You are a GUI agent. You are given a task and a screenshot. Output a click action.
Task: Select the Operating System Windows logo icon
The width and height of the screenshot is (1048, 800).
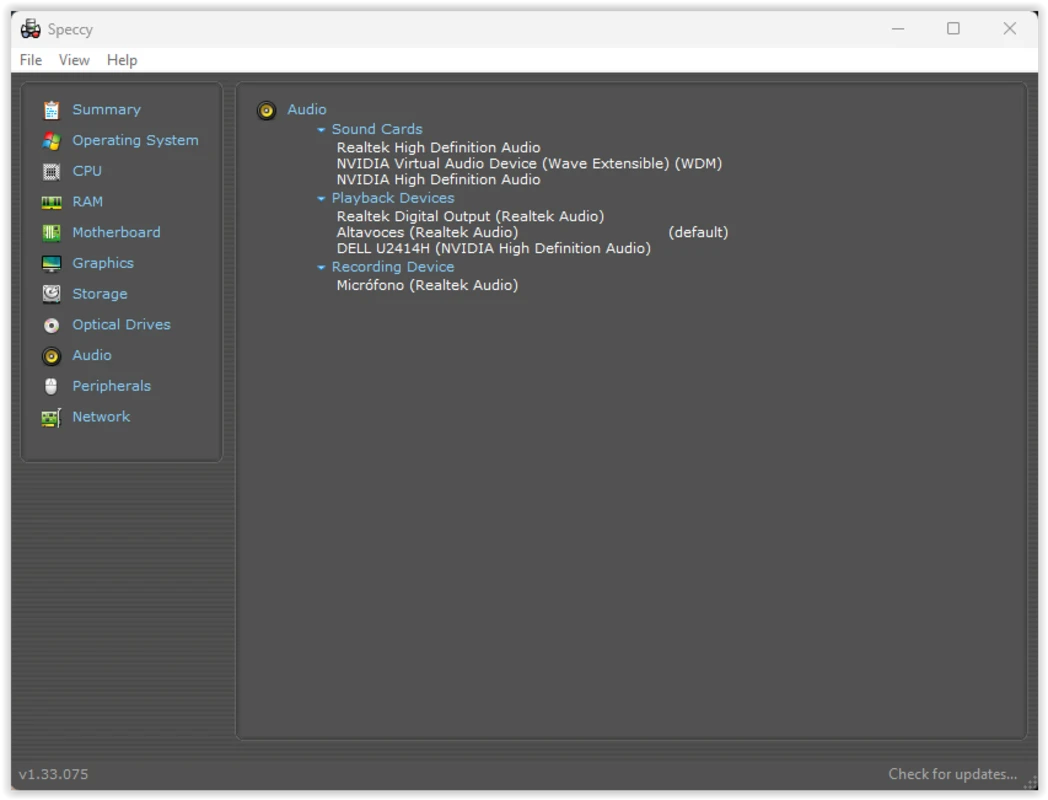click(51, 141)
